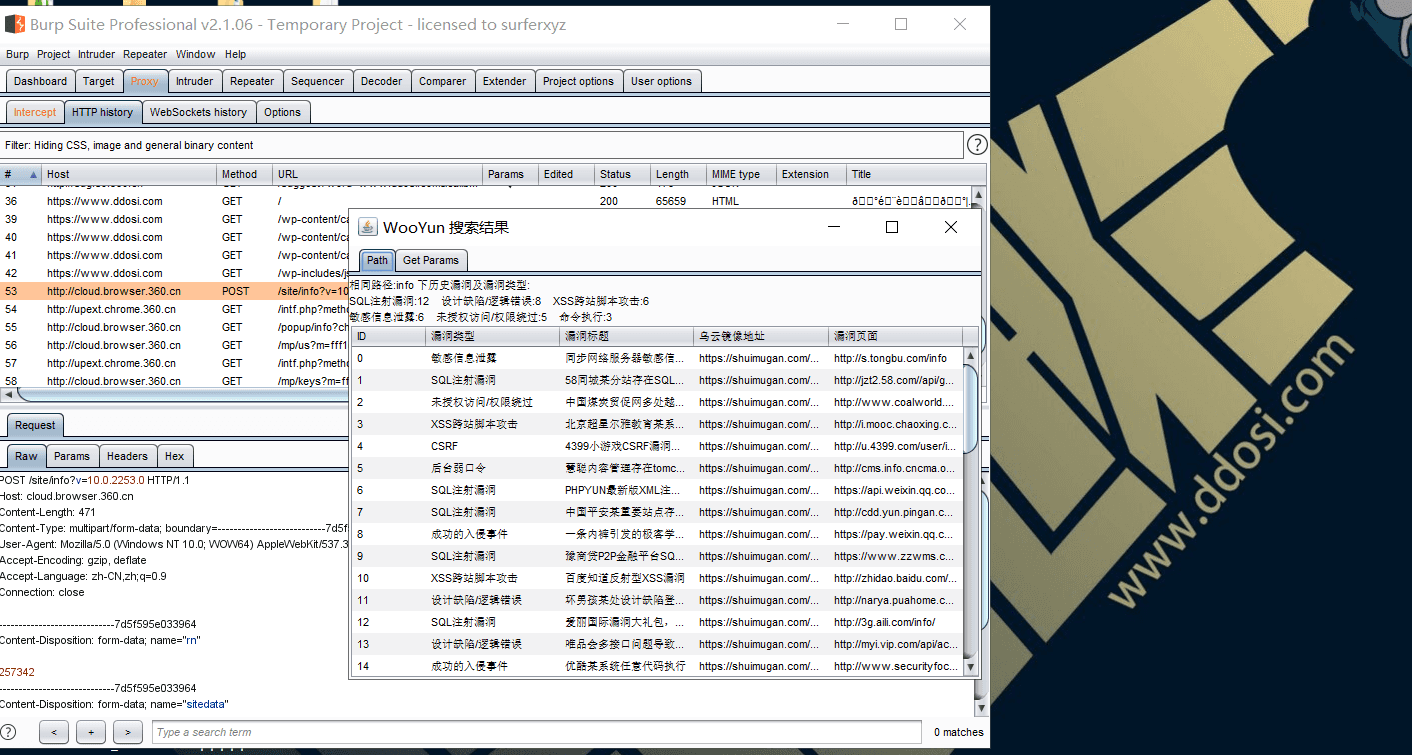
Task: Sort history by Status column header
Action: click(622, 174)
